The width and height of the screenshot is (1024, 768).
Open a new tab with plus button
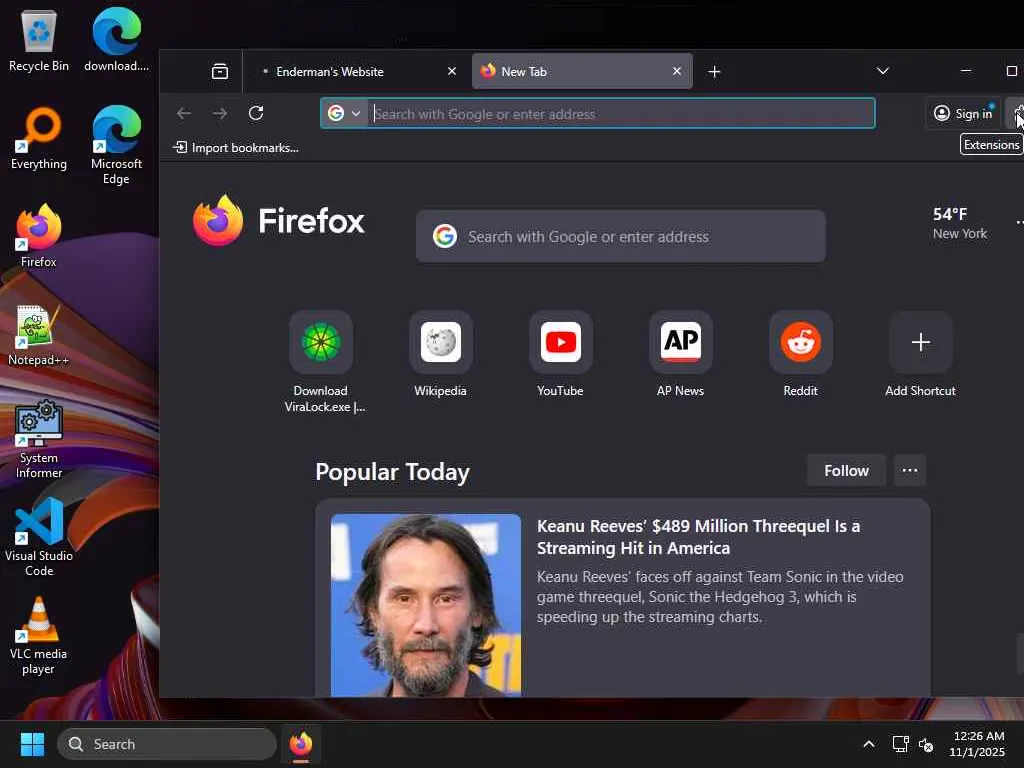pyautogui.click(x=714, y=71)
